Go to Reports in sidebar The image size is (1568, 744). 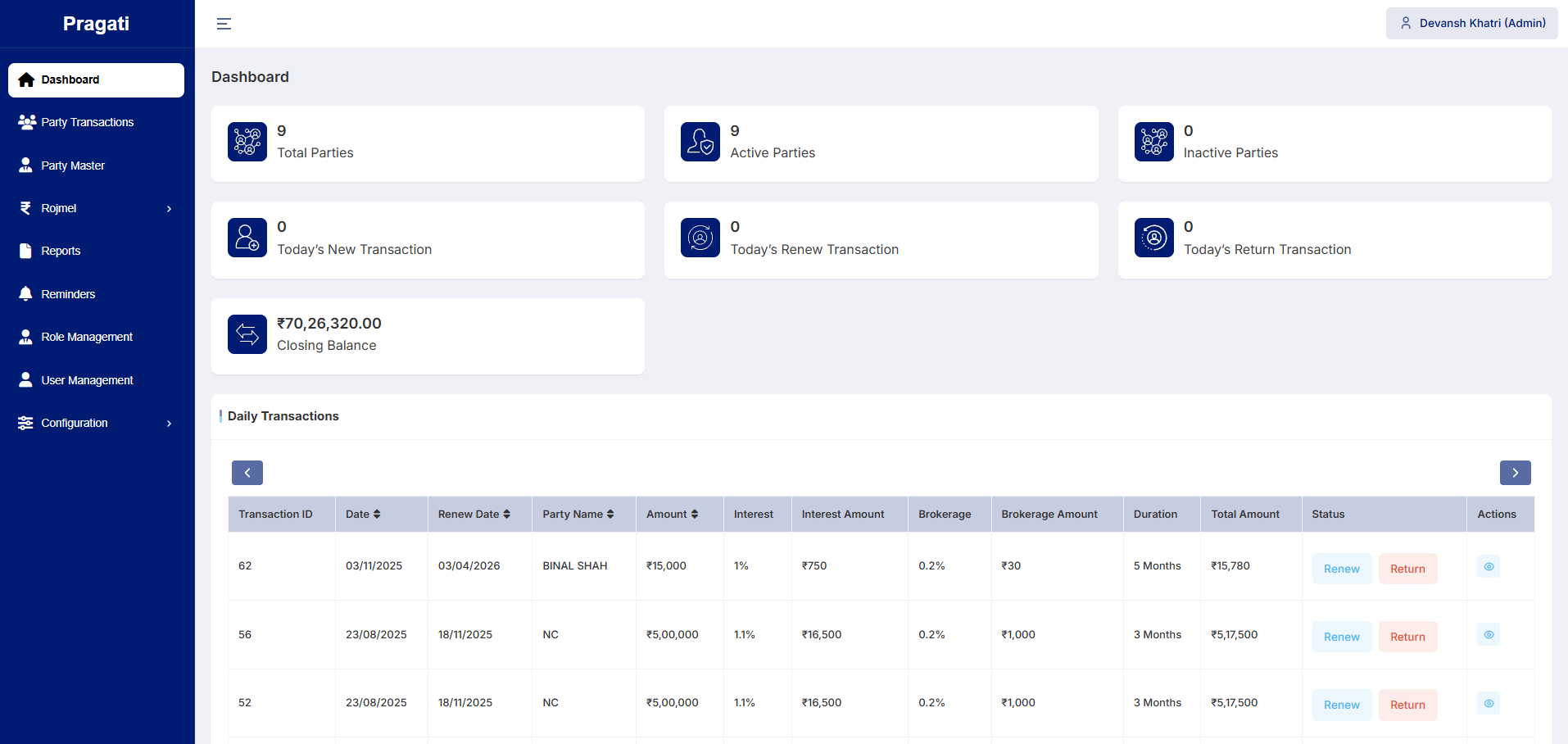[61, 251]
